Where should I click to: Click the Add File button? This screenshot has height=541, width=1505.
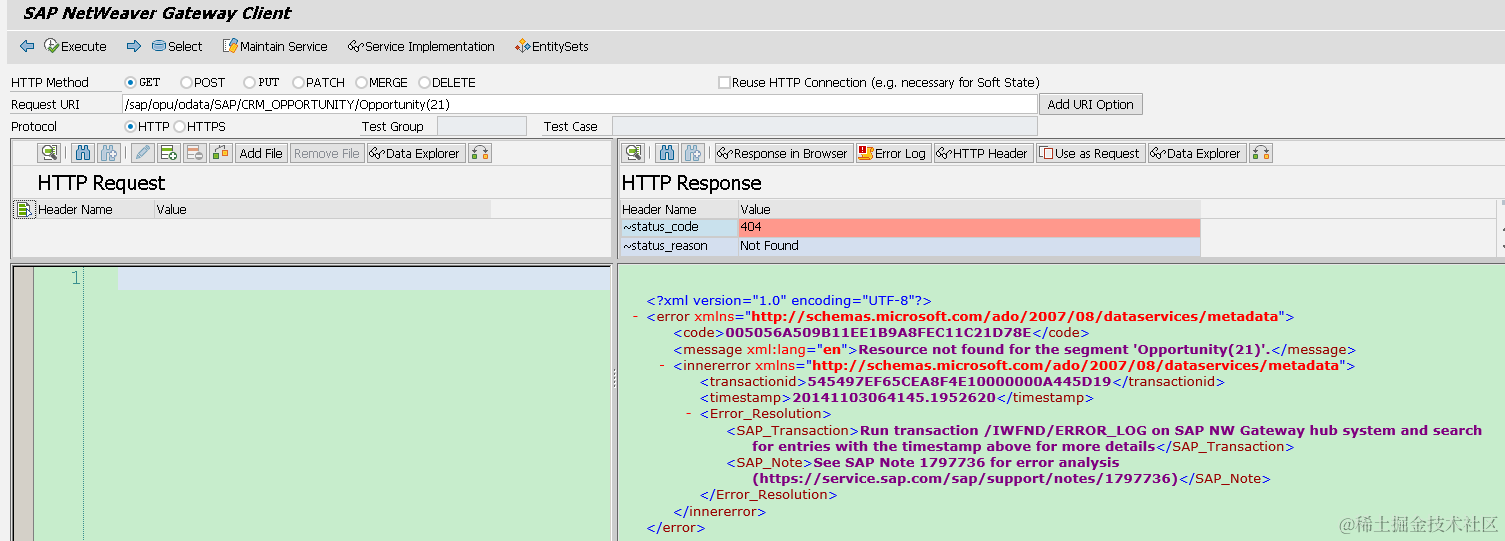click(261, 153)
